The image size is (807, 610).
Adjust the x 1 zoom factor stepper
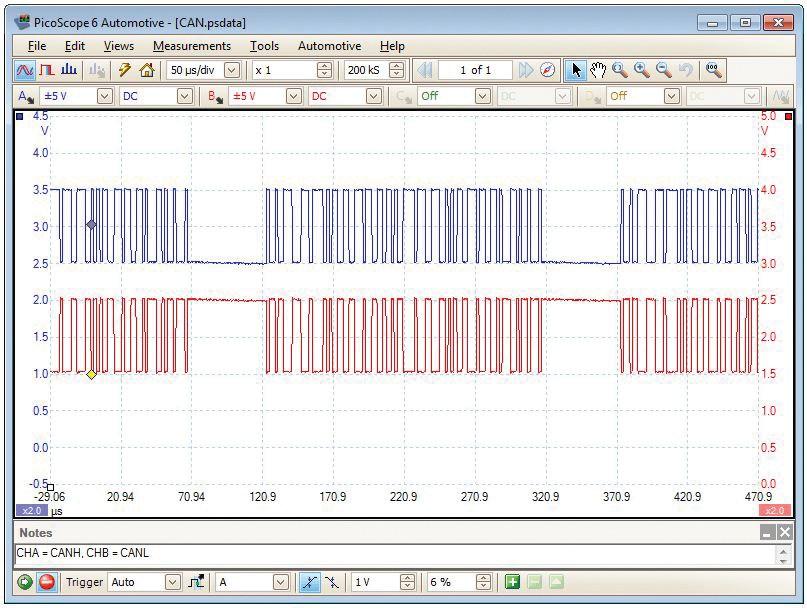pos(324,70)
